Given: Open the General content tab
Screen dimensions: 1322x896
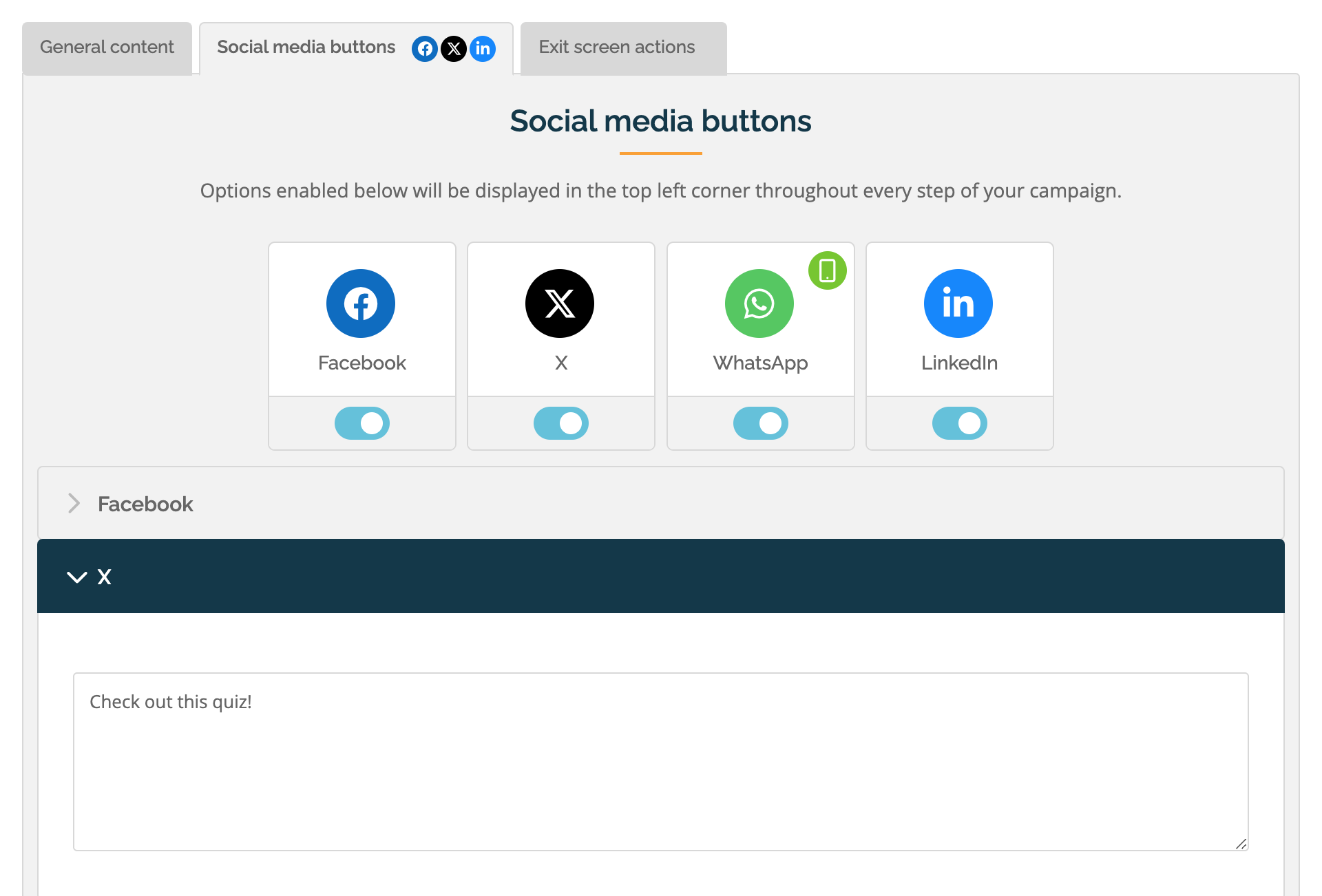Looking at the screenshot, I should (107, 47).
